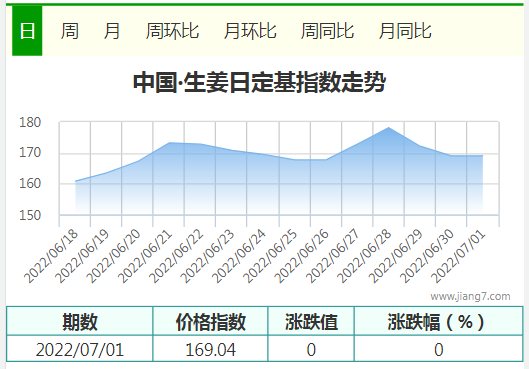Click the 价格指数 column header
Viewport: 529px width, 369px height.
pyautogui.click(x=211, y=321)
